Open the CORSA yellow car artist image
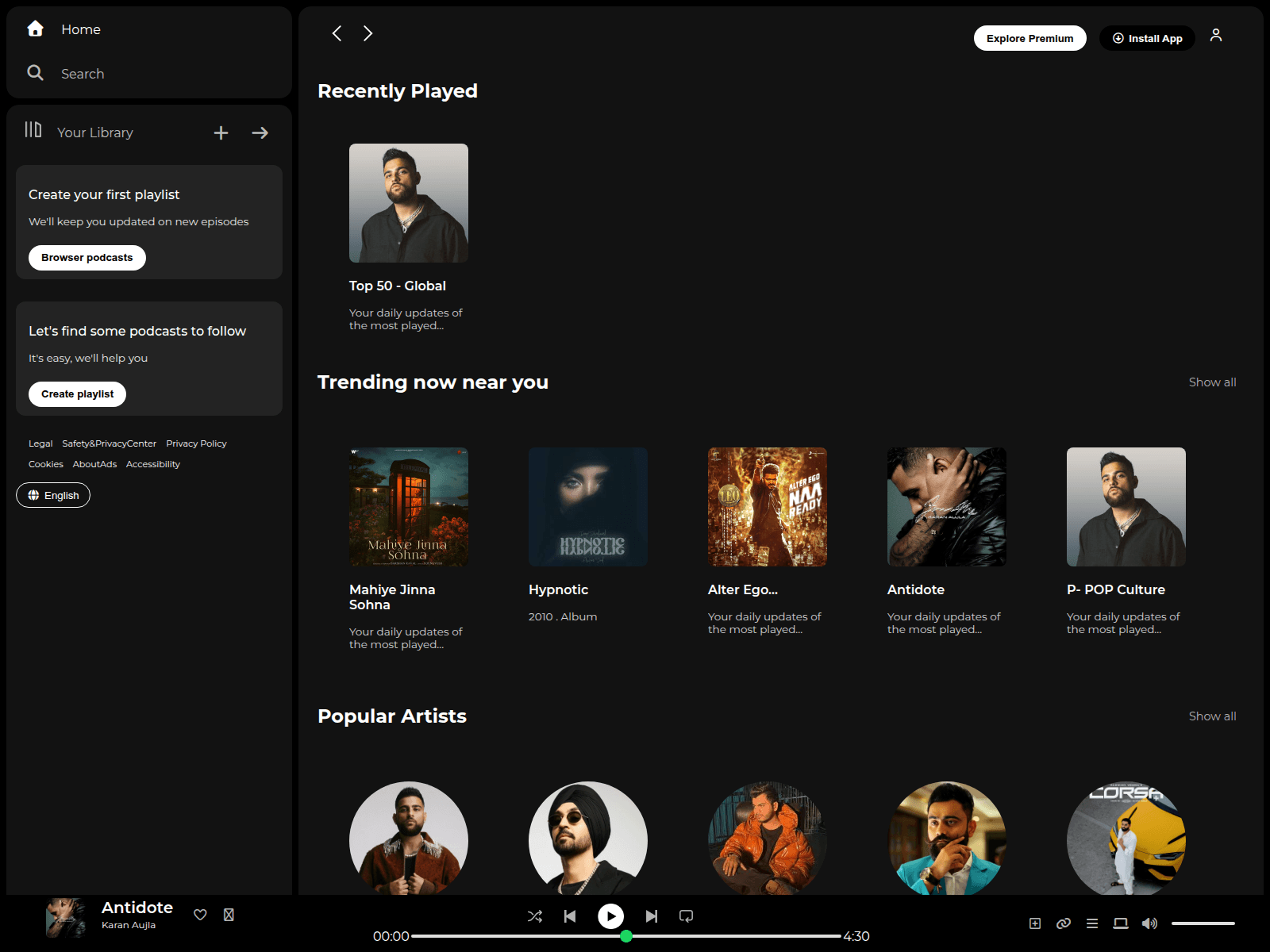The image size is (1270, 952). [1126, 839]
